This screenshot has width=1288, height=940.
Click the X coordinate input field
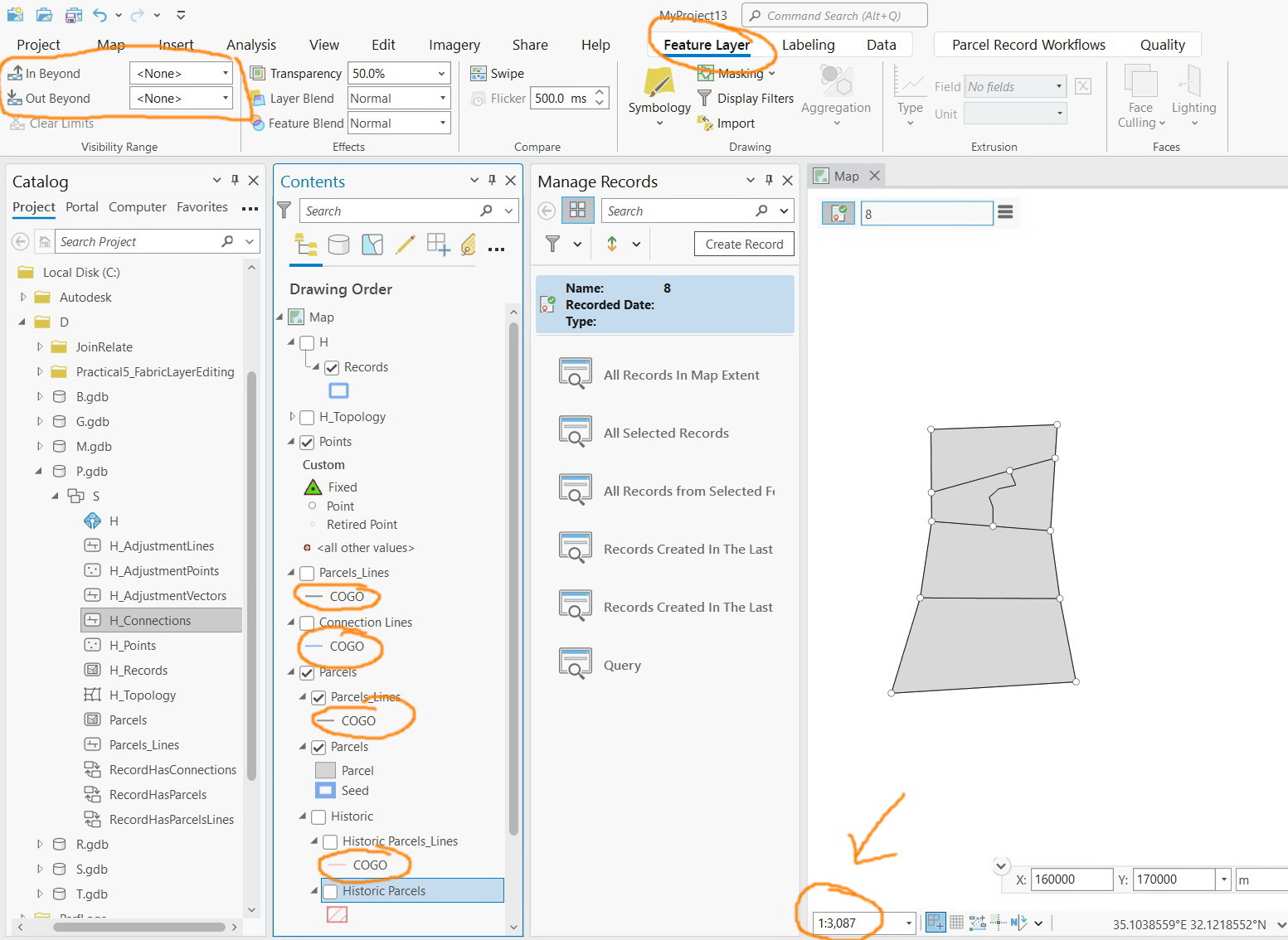(1072, 879)
